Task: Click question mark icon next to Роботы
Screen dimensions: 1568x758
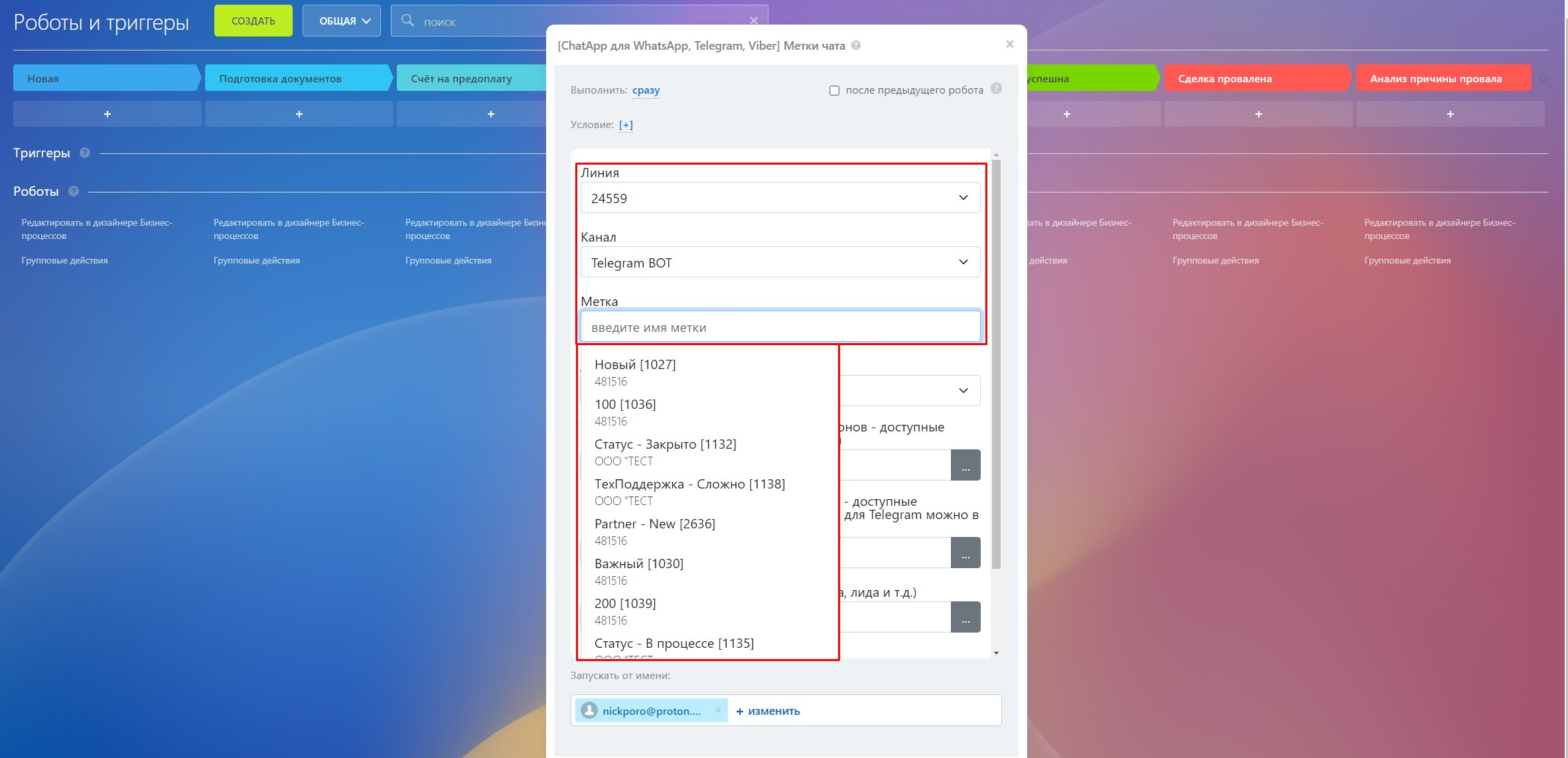Action: click(74, 191)
